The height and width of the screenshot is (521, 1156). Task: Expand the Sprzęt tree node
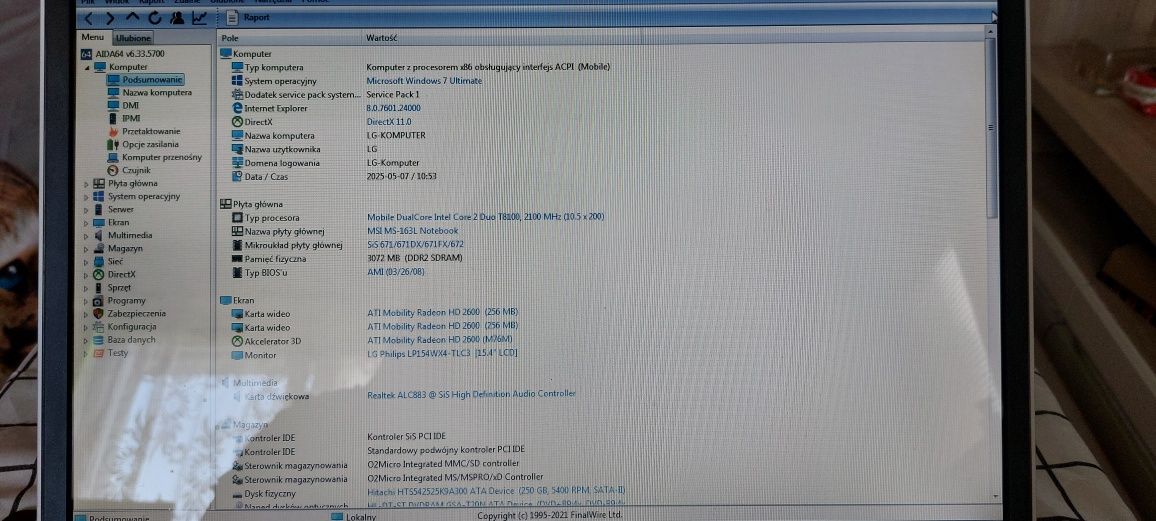pyautogui.click(x=86, y=288)
